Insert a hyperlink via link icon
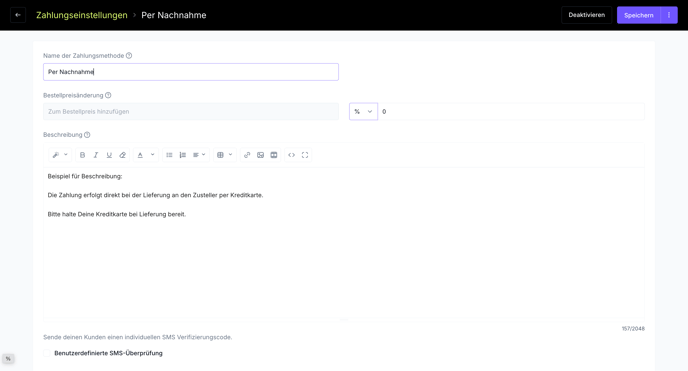Viewport: 688px width, 371px height. tap(247, 155)
